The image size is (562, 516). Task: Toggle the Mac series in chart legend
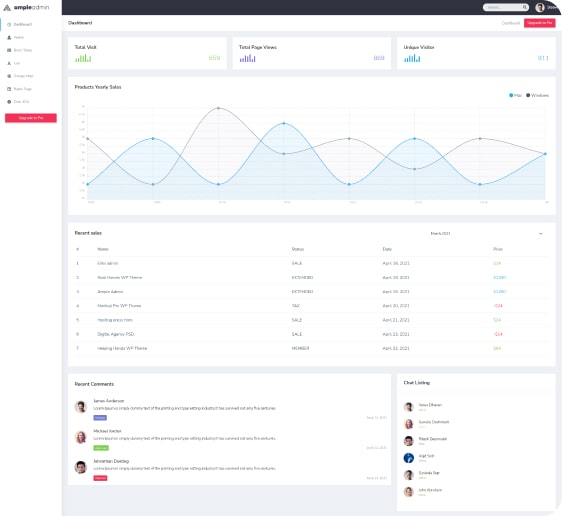click(515, 95)
